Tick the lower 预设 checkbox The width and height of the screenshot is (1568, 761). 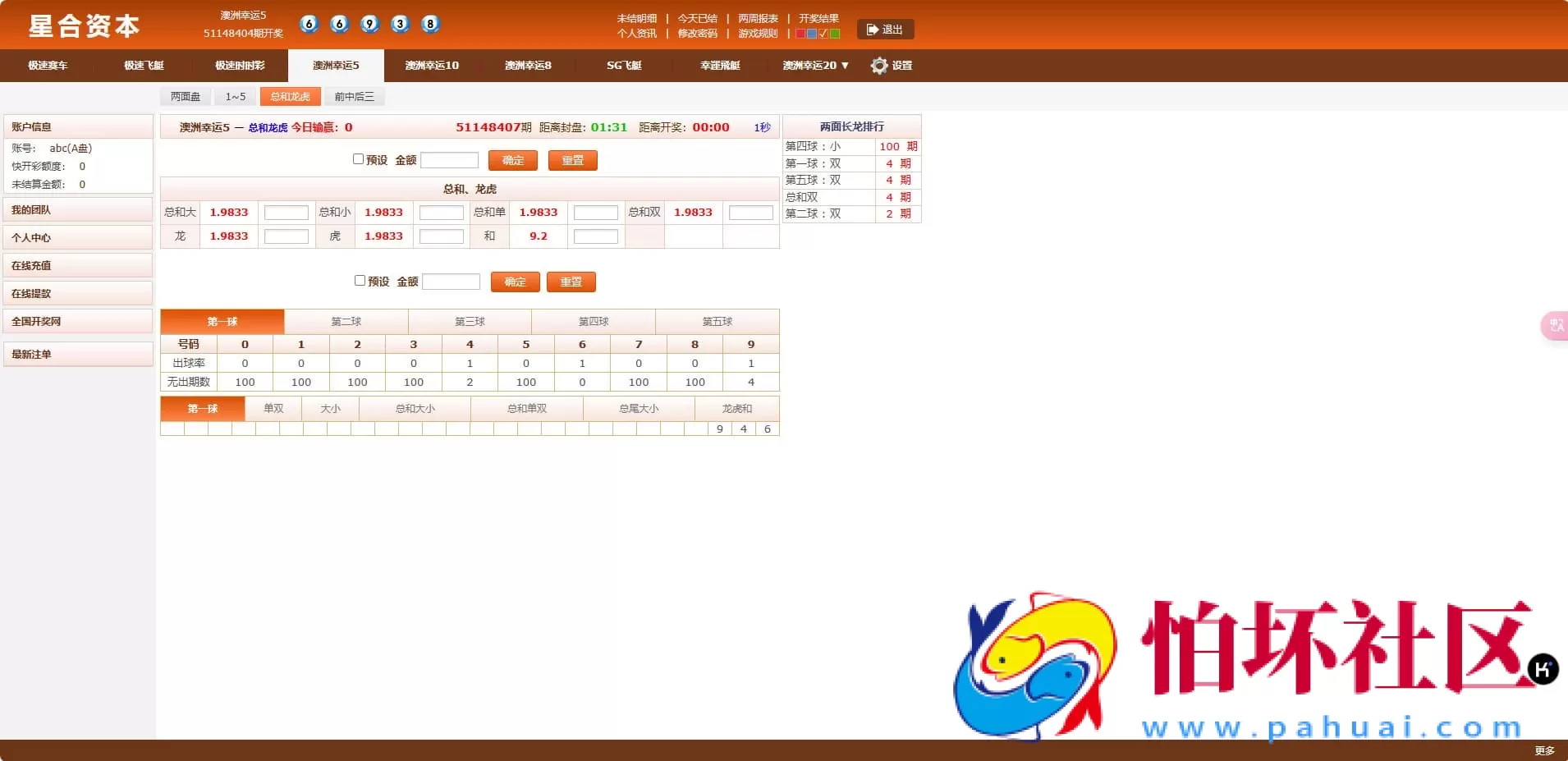(x=360, y=281)
